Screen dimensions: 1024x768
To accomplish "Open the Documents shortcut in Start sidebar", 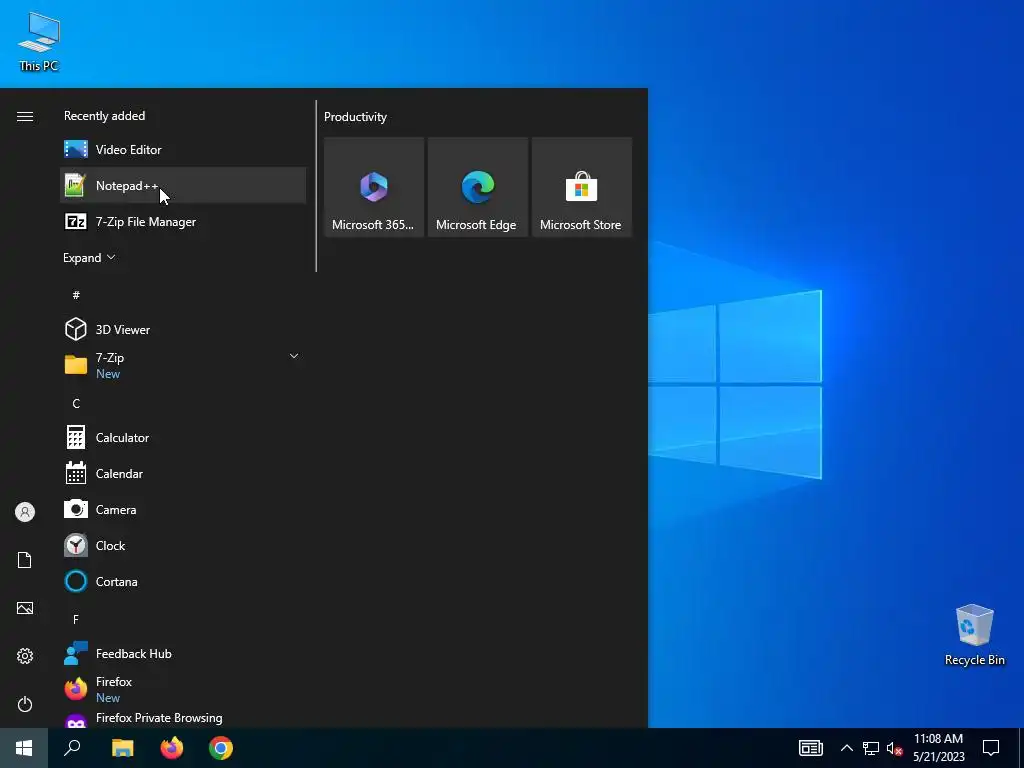I will pyautogui.click(x=25, y=560).
